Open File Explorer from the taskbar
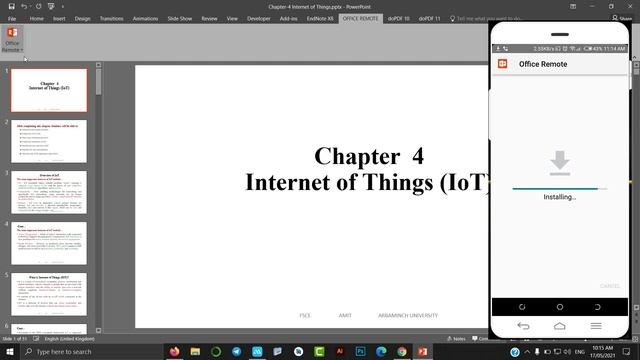 pyautogui.click(x=195, y=351)
